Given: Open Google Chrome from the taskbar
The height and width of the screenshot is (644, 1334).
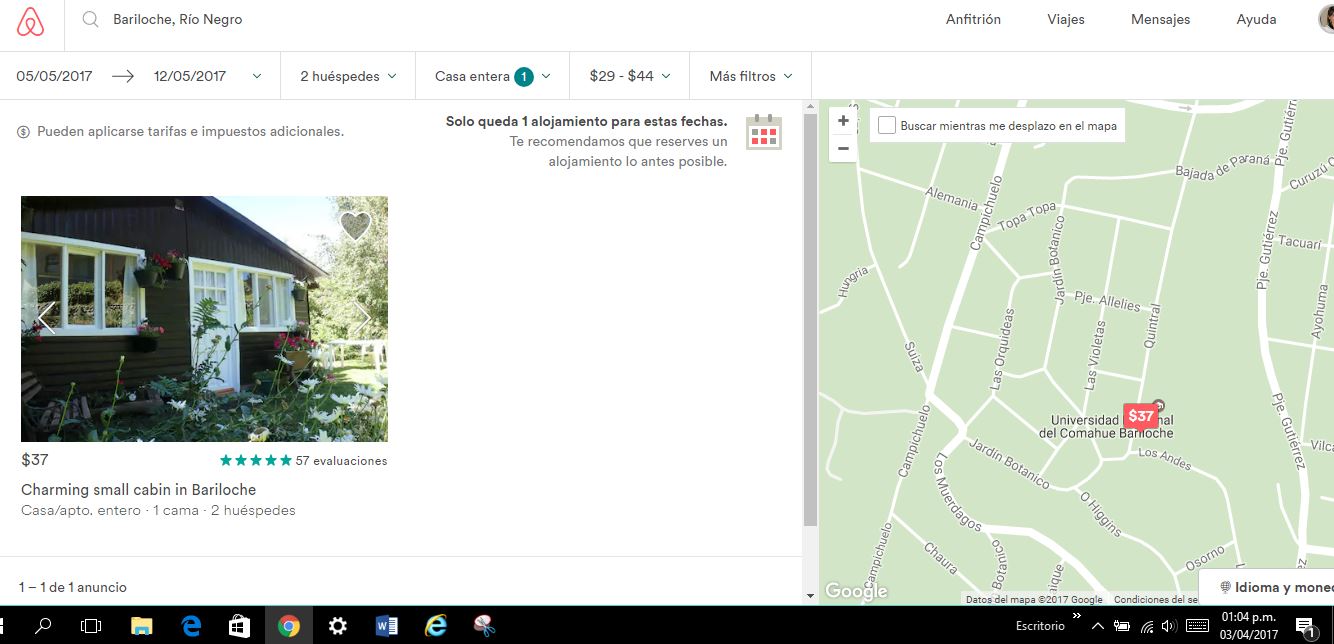Looking at the screenshot, I should [x=289, y=626].
